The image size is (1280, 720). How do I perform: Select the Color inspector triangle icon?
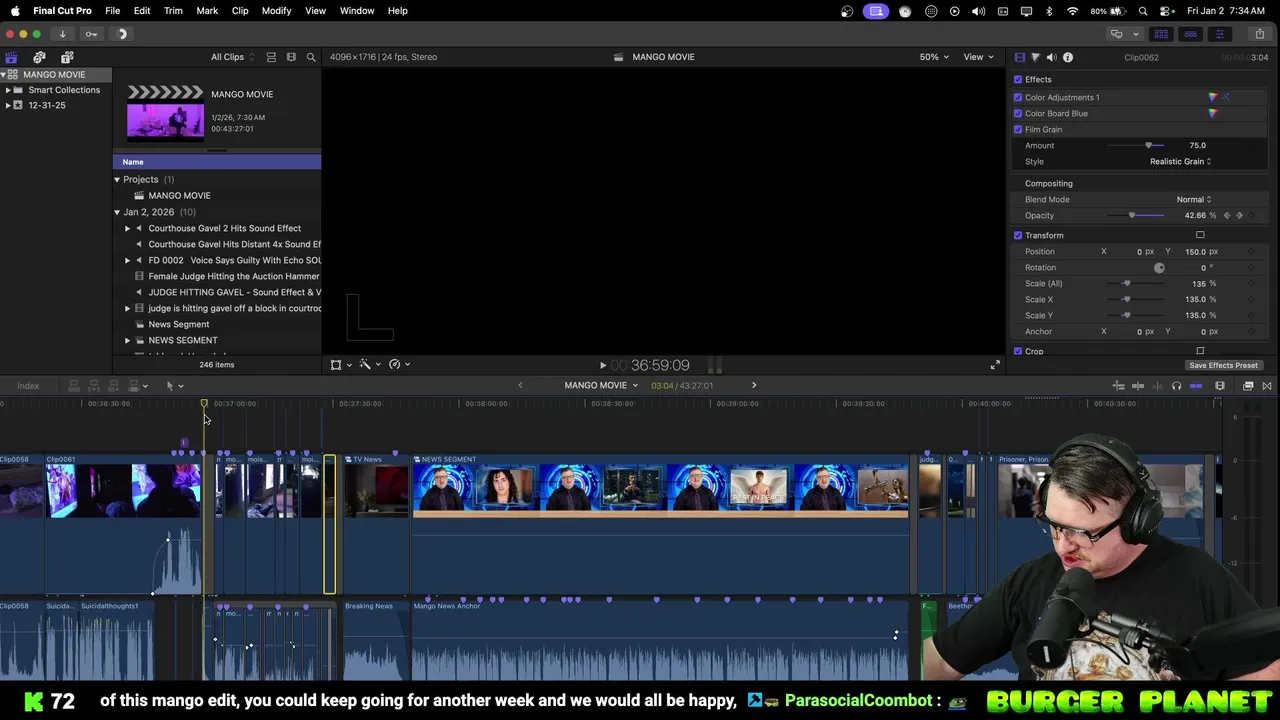click(1035, 57)
